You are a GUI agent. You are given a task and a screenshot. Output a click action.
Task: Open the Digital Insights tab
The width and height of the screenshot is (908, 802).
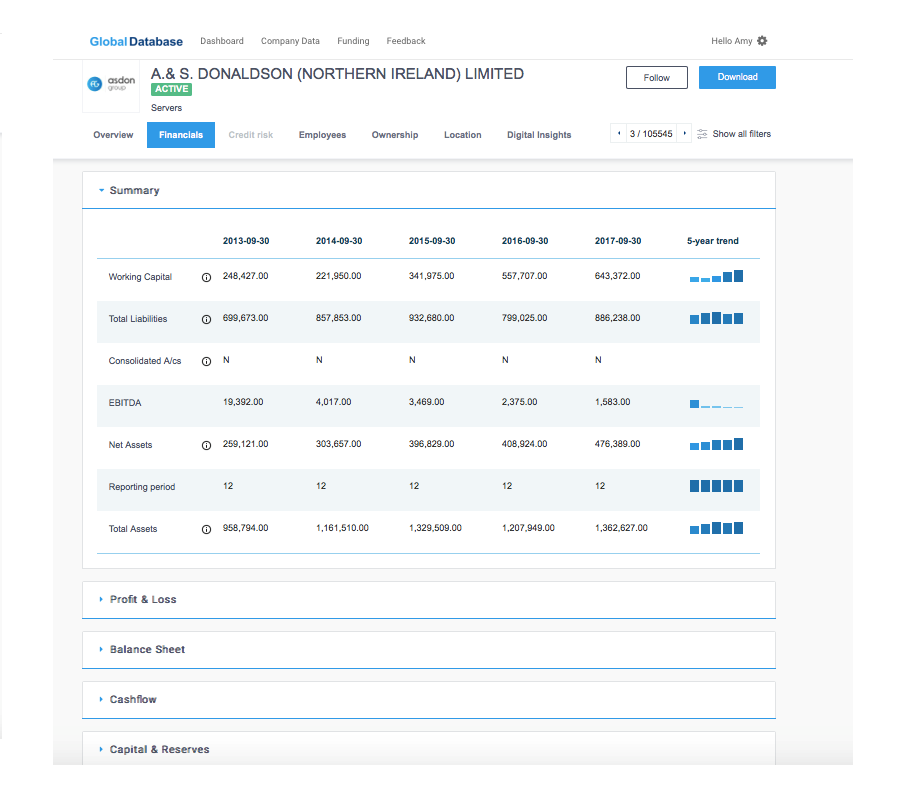pos(539,135)
